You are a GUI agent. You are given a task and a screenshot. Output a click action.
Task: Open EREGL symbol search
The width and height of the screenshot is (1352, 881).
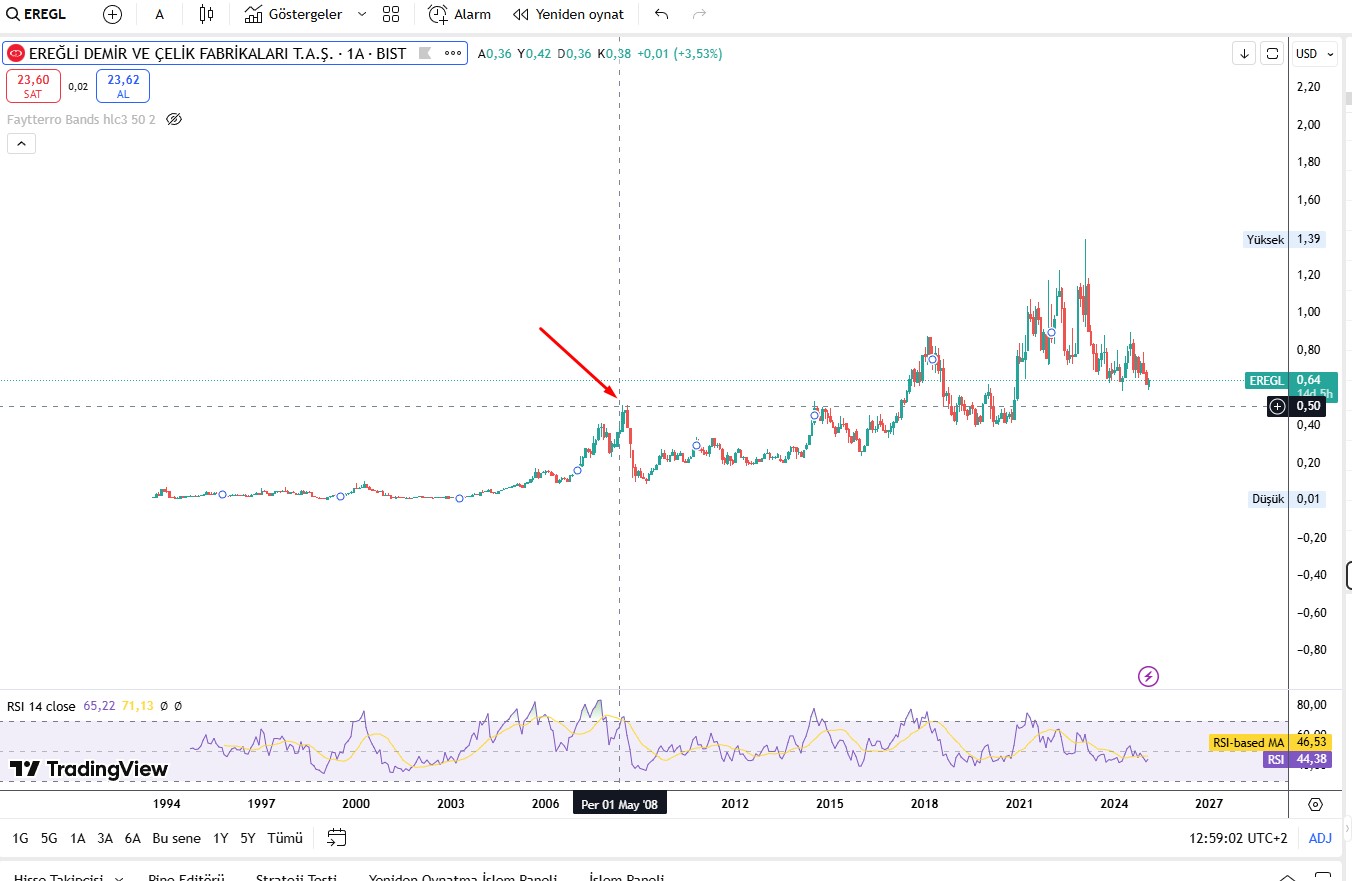coord(36,15)
